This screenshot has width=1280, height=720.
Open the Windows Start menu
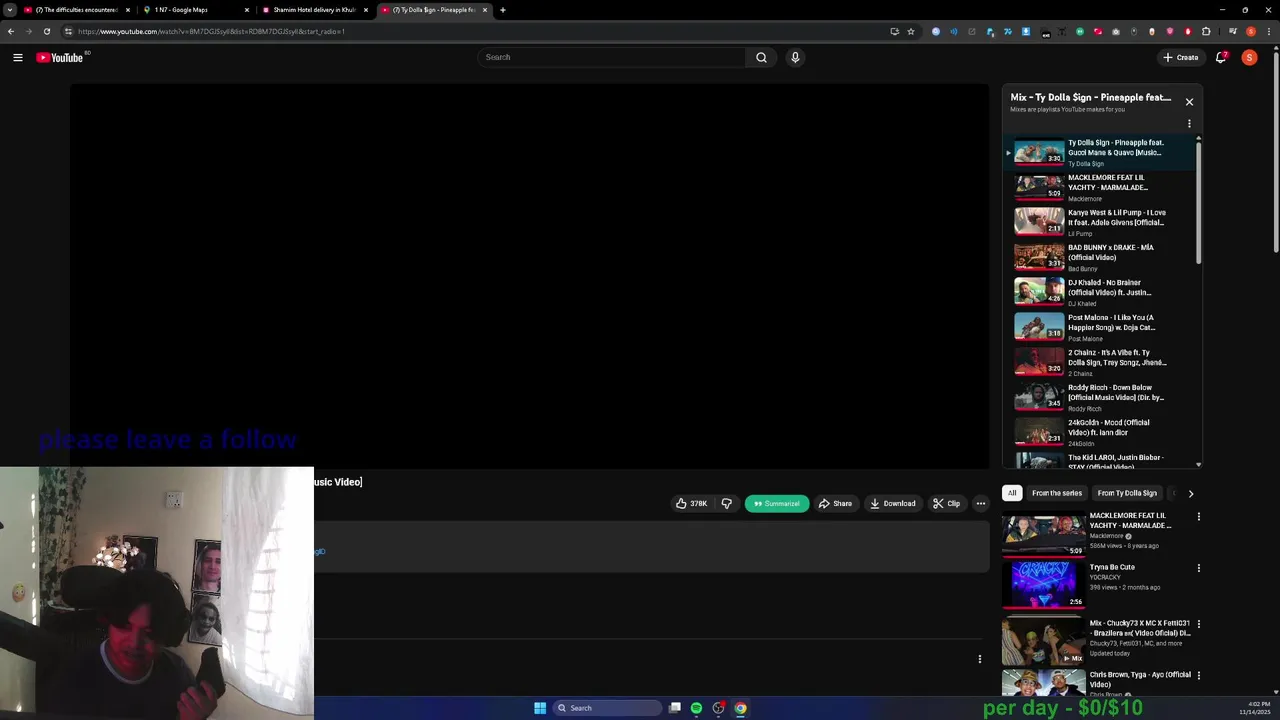540,708
